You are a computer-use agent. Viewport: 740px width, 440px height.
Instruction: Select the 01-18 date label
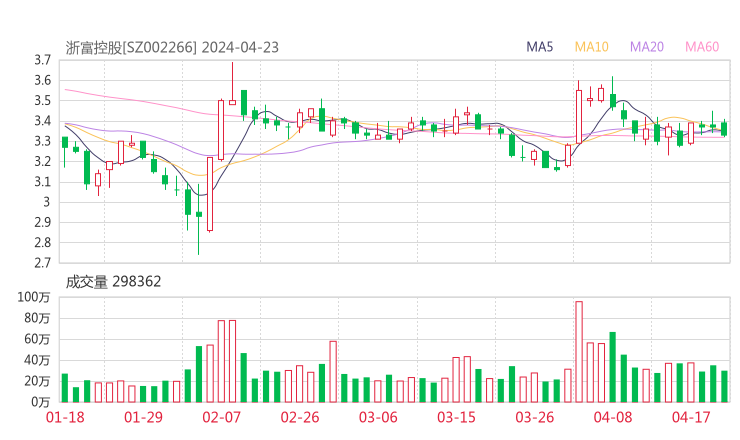tap(65, 417)
